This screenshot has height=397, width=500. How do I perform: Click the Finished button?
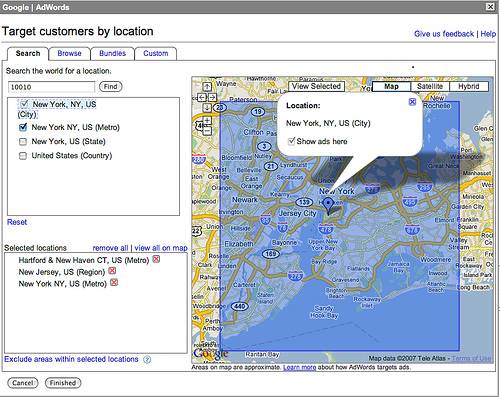coord(63,383)
